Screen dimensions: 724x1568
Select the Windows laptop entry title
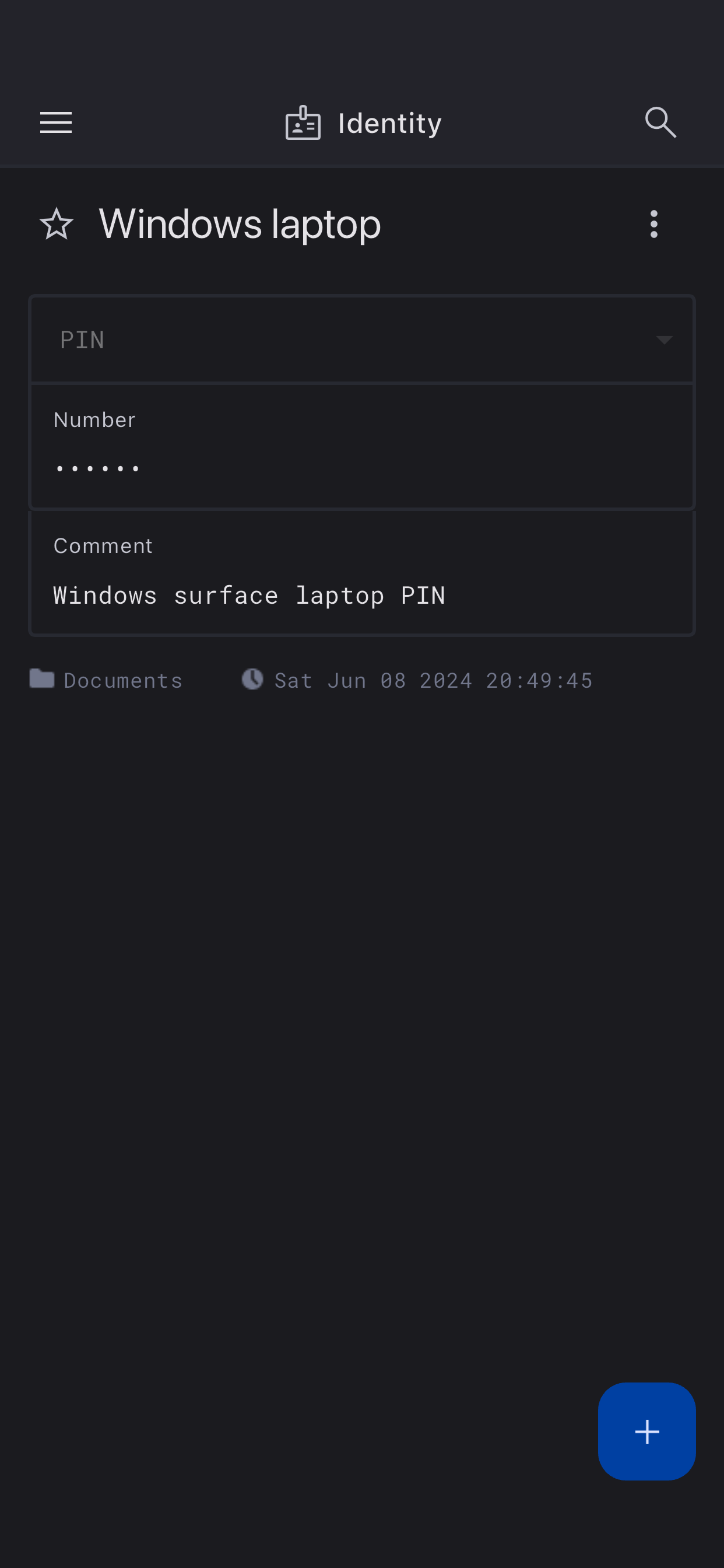click(x=240, y=225)
